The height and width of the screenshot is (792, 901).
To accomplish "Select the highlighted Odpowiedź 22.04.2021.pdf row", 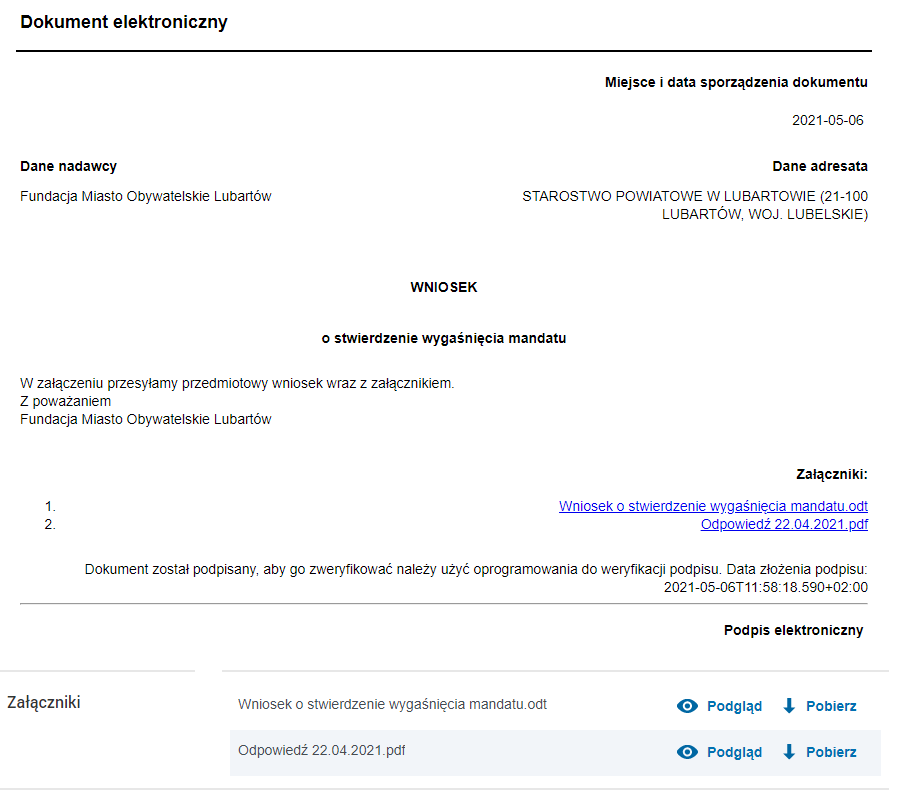I will point(555,752).
